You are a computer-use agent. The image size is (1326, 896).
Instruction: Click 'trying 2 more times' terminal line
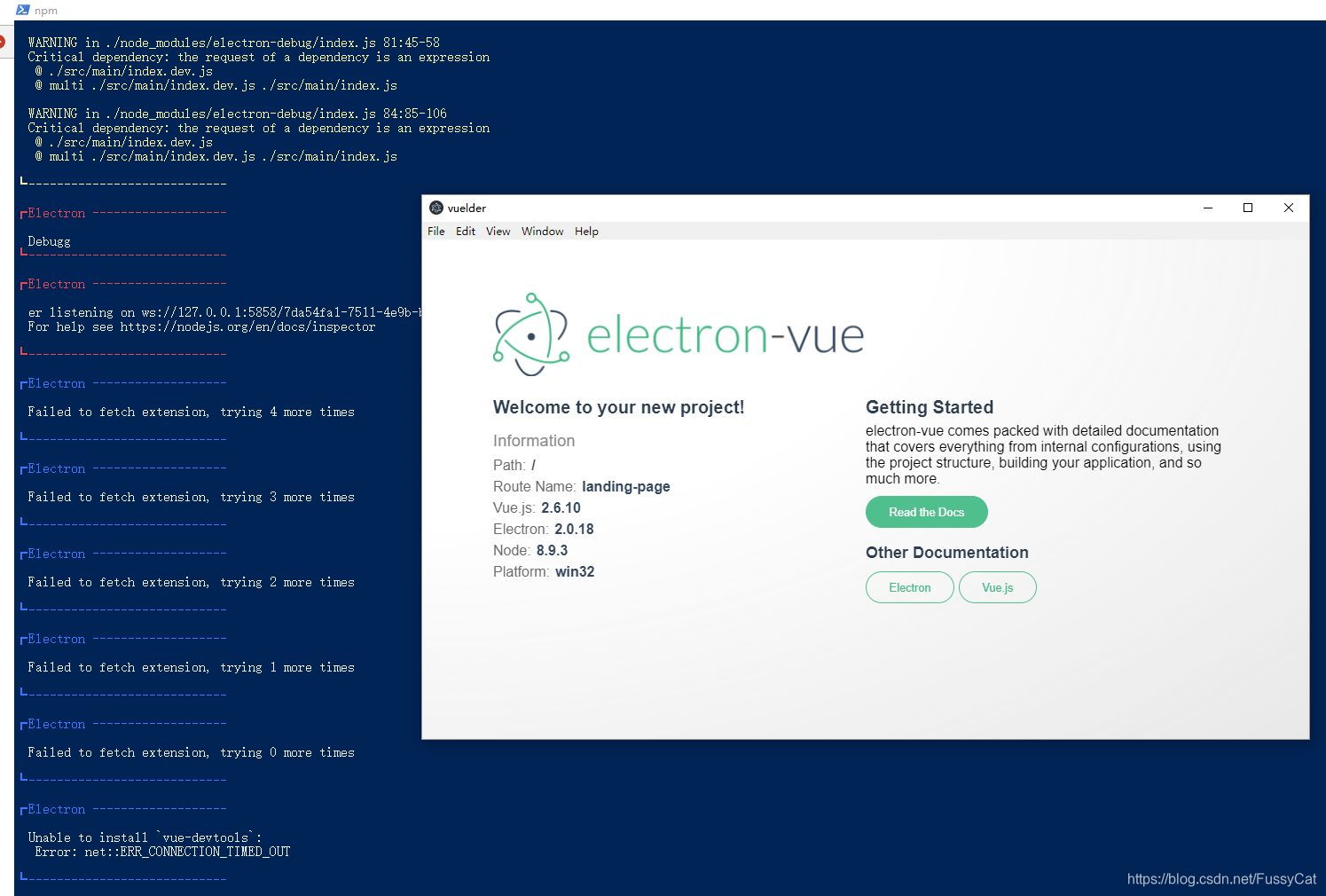pyautogui.click(x=191, y=582)
